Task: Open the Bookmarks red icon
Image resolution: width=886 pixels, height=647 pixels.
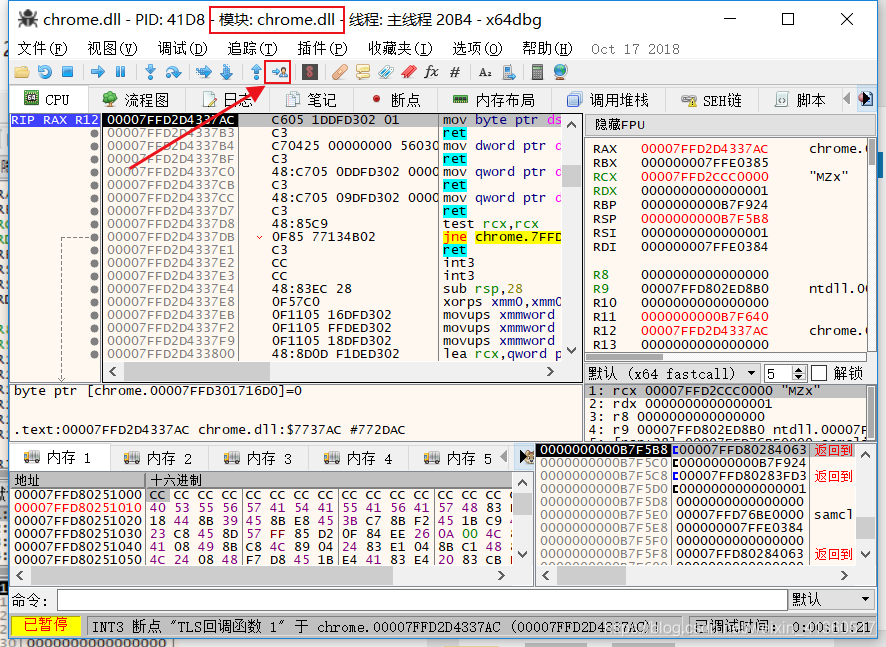Action: [x=409, y=72]
